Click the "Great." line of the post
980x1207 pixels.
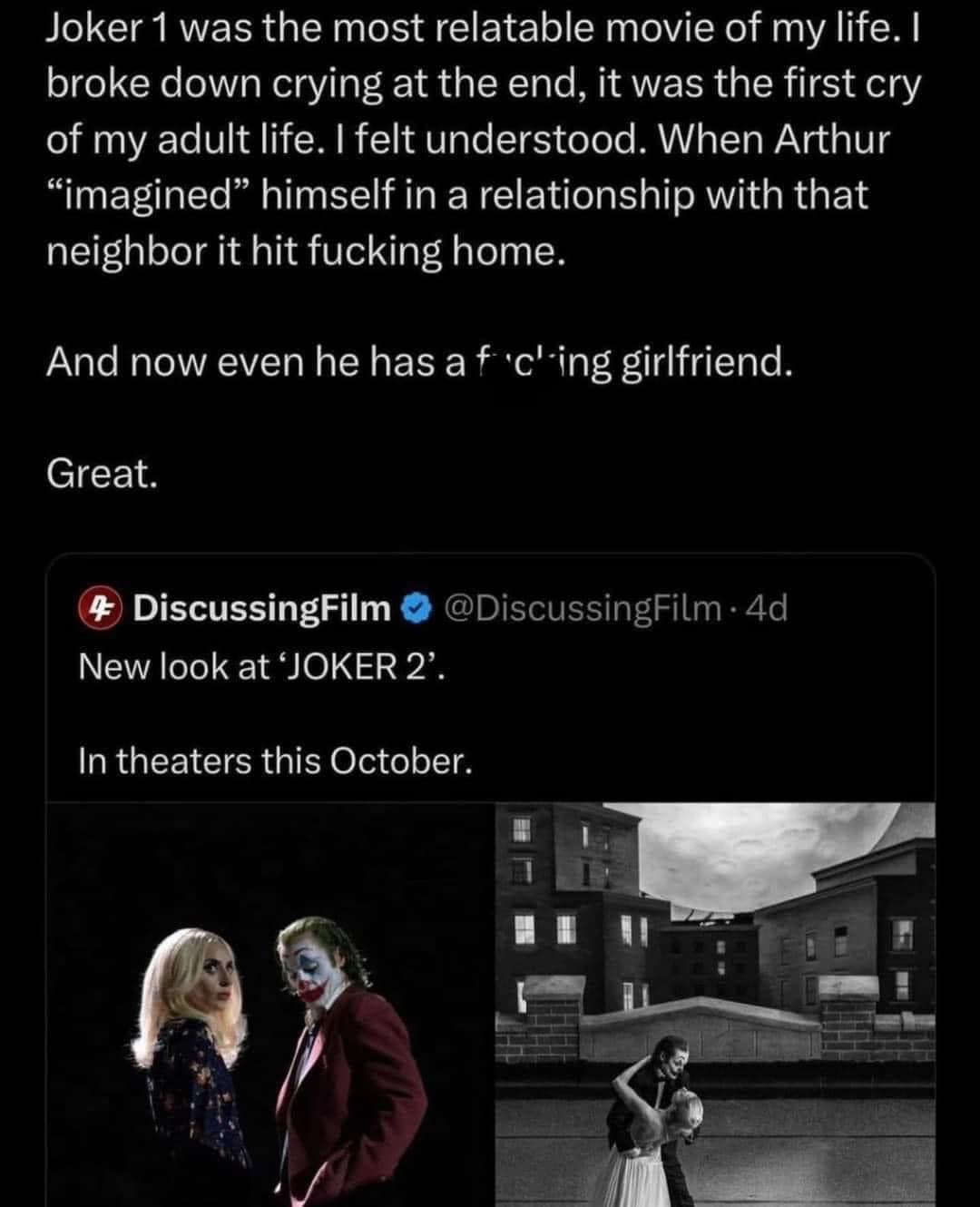(103, 474)
